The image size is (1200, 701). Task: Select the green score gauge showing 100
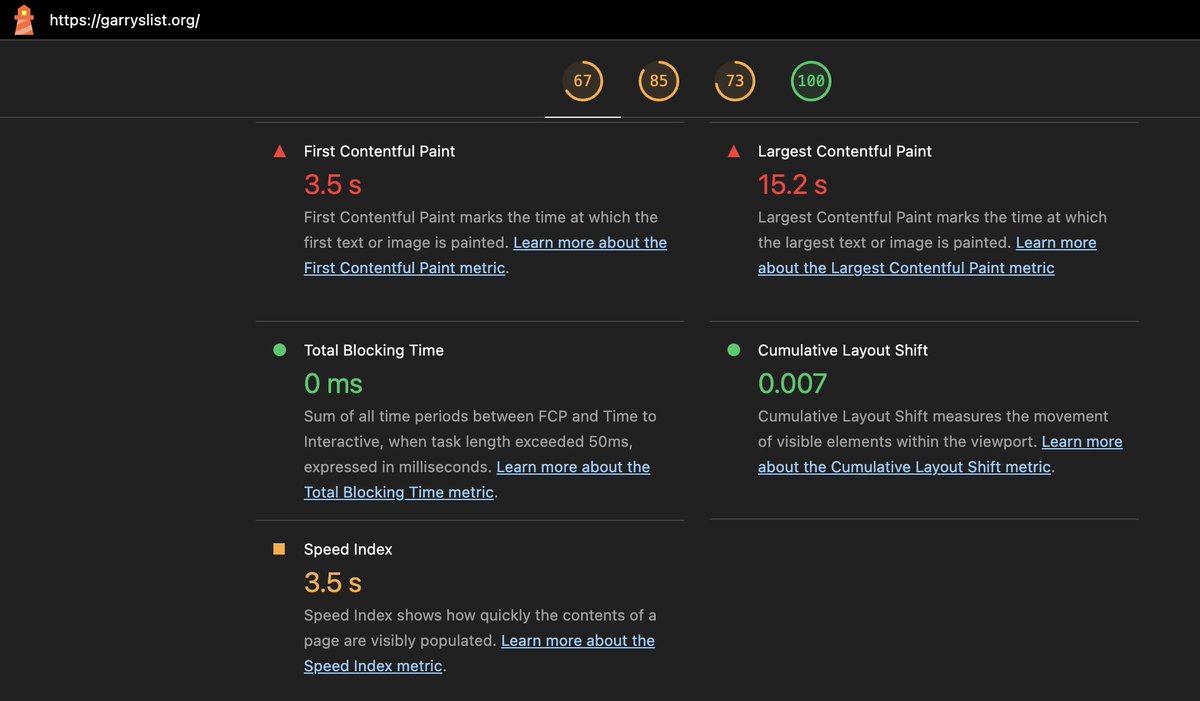(811, 81)
